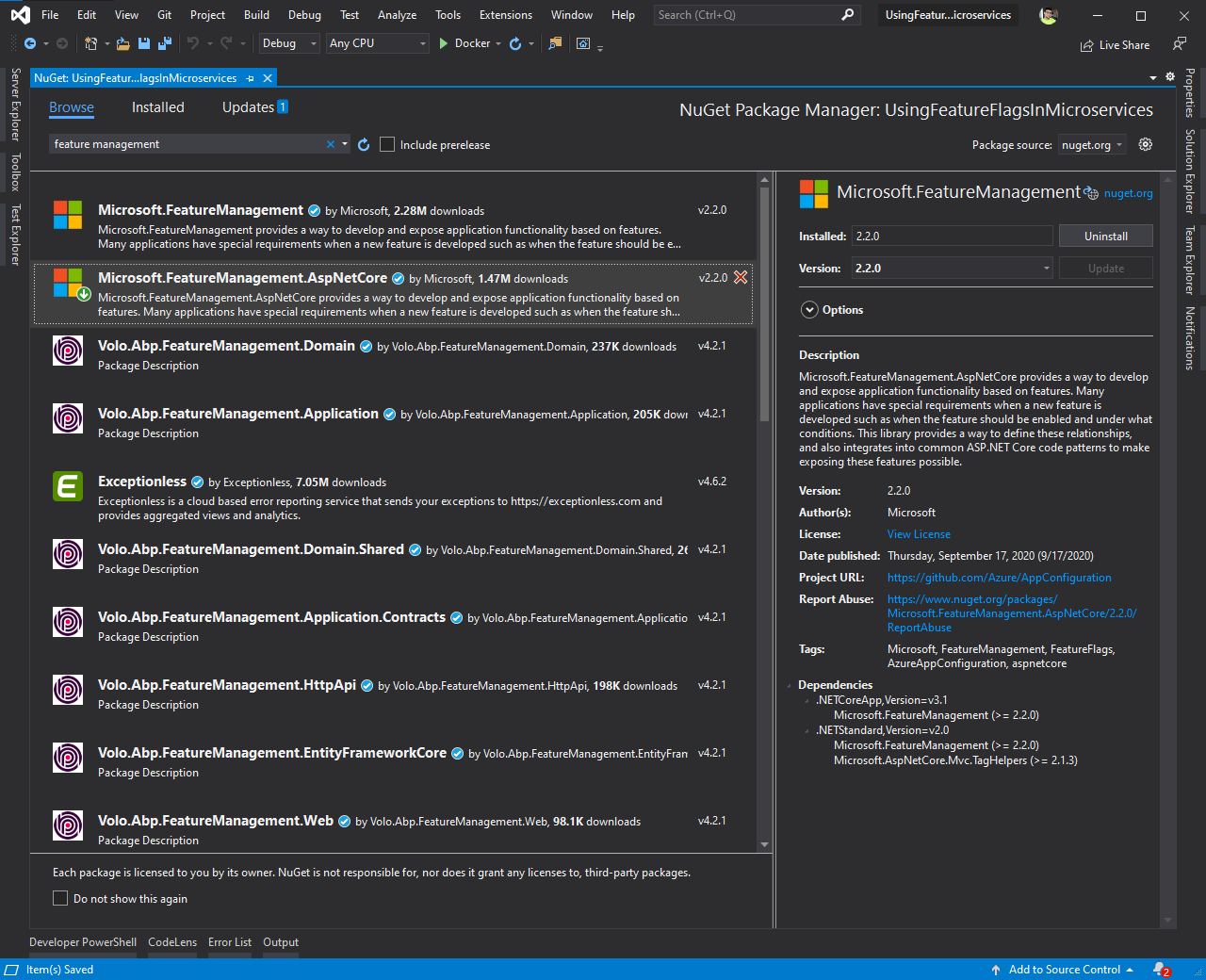Close the NuGet package manager tab
Image resolution: width=1206 pixels, height=980 pixels.
click(x=268, y=78)
